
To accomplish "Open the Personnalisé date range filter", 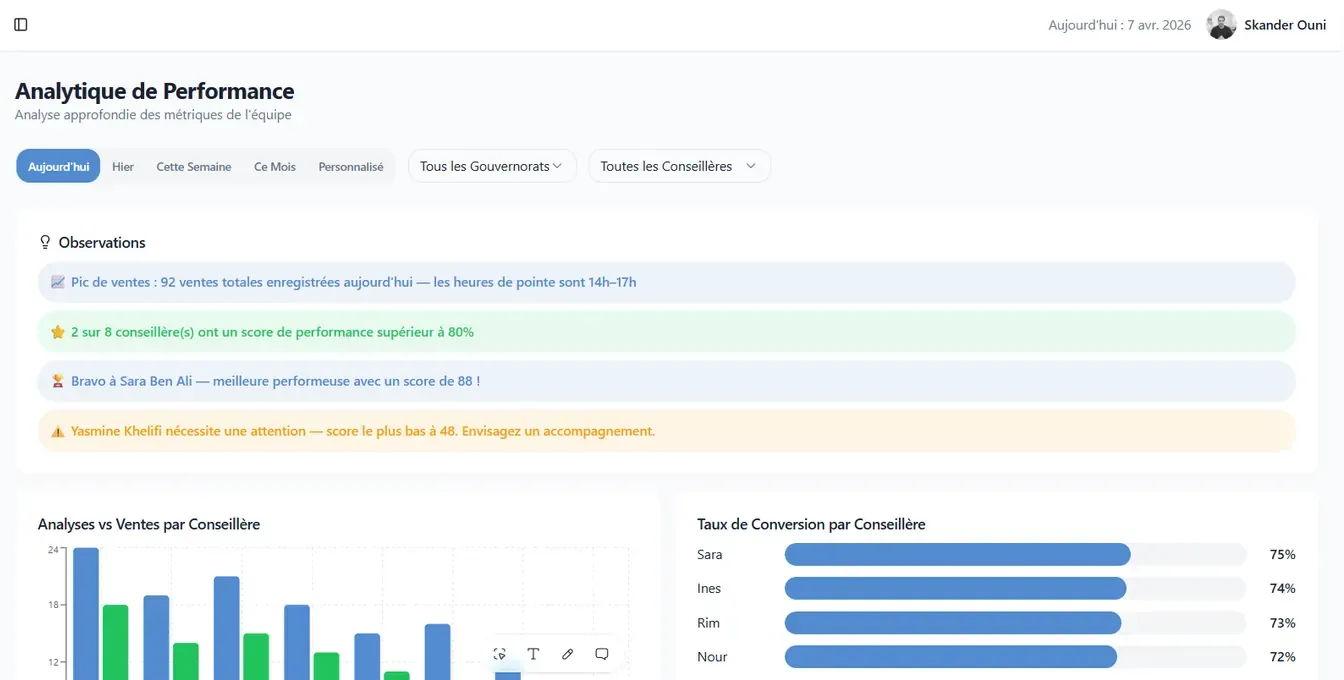I will pos(351,166).
